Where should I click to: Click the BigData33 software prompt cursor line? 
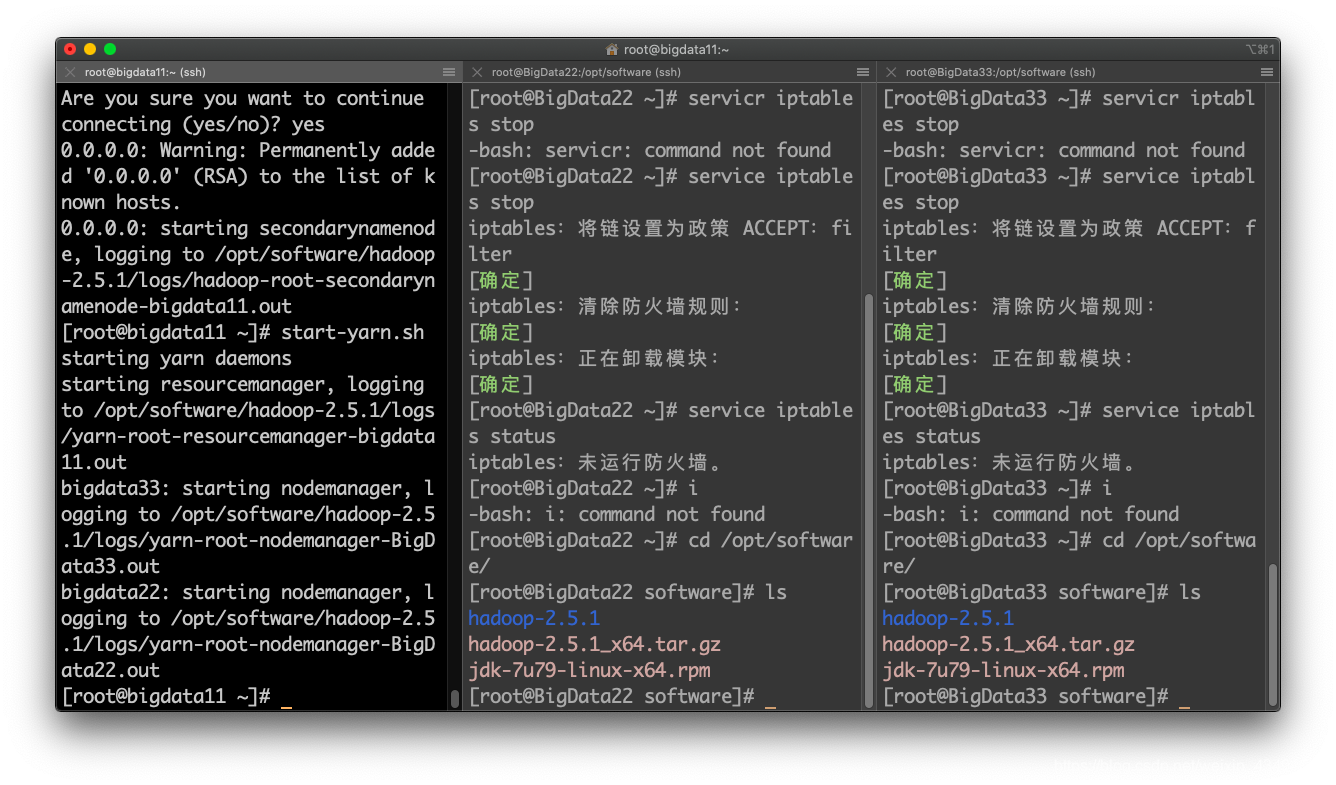[1036, 696]
